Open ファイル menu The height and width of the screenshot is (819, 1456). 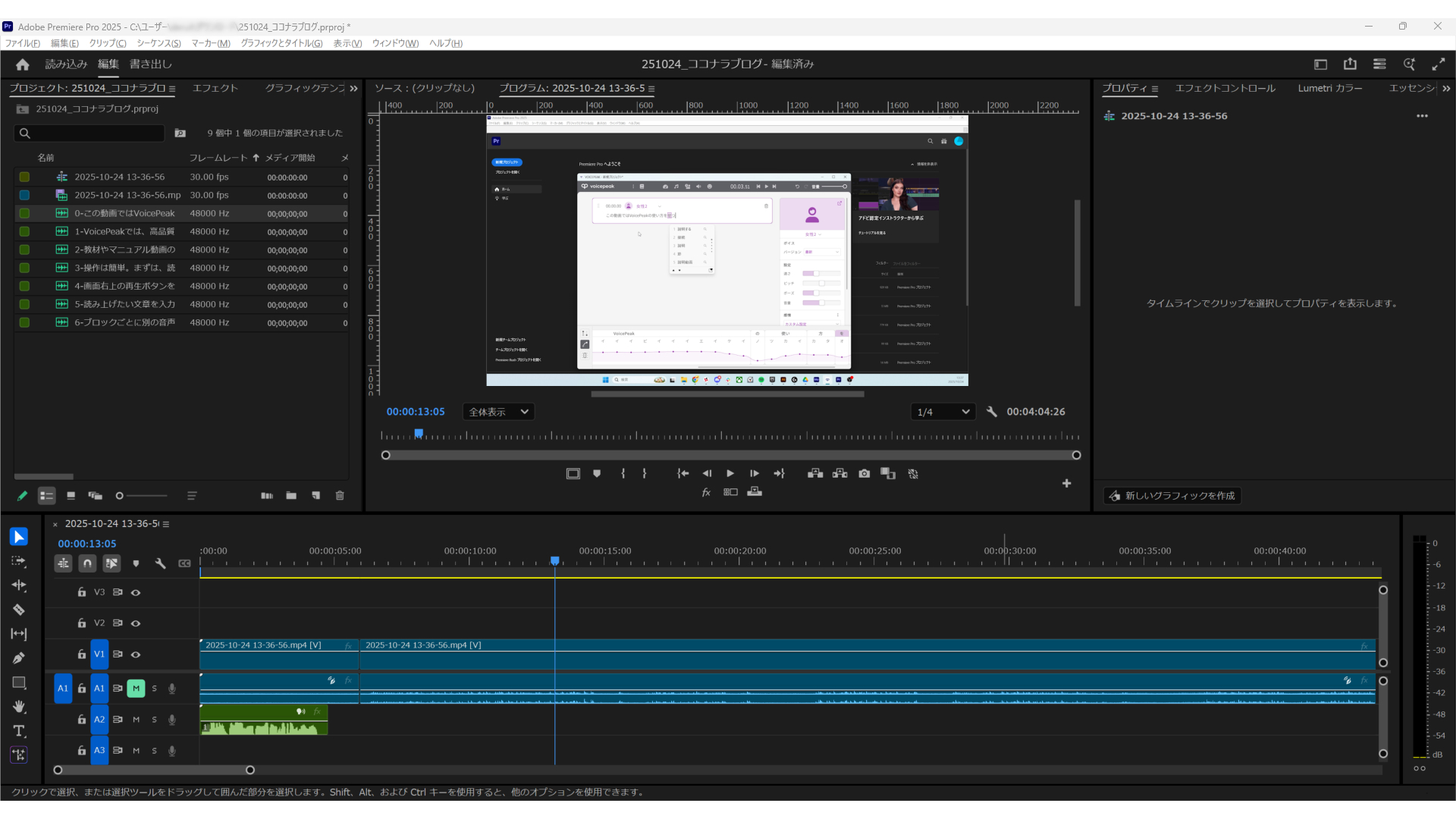23,43
